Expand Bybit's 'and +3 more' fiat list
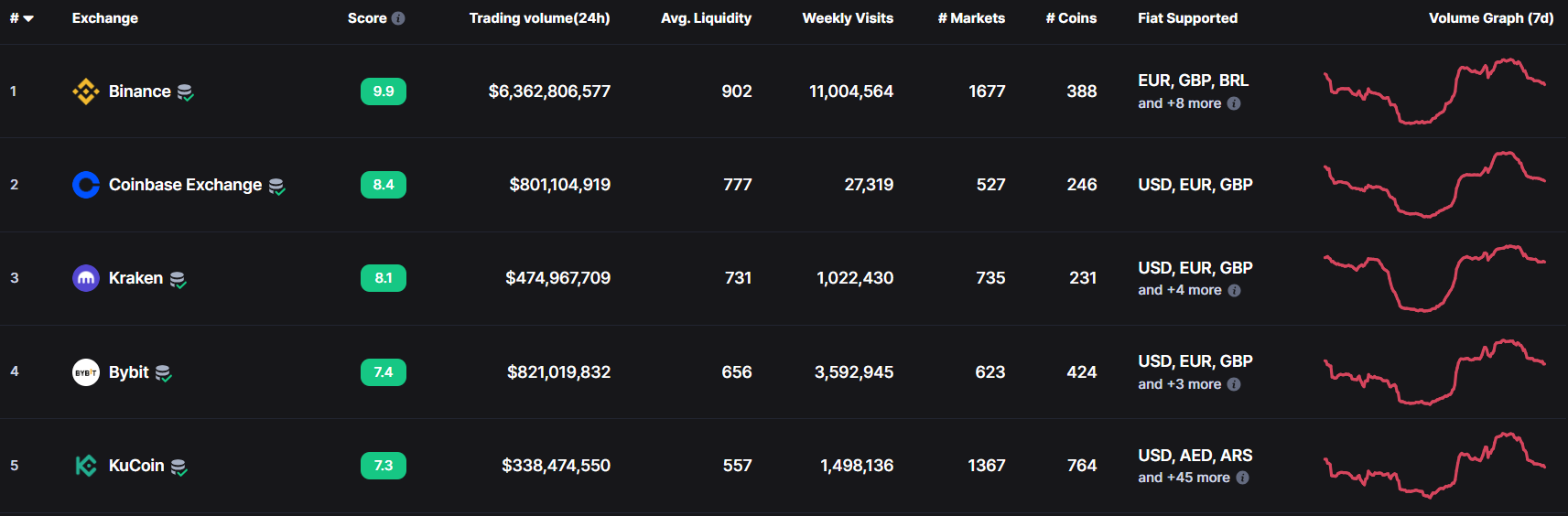The image size is (1568, 516). (1180, 384)
